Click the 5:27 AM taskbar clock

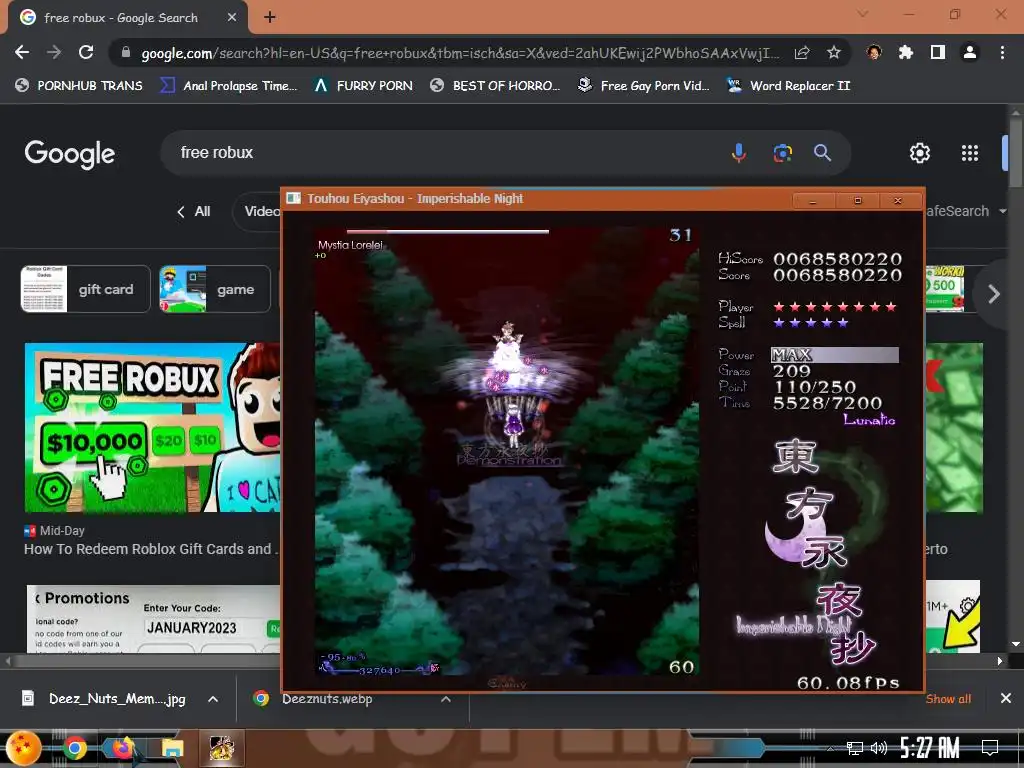click(x=929, y=748)
